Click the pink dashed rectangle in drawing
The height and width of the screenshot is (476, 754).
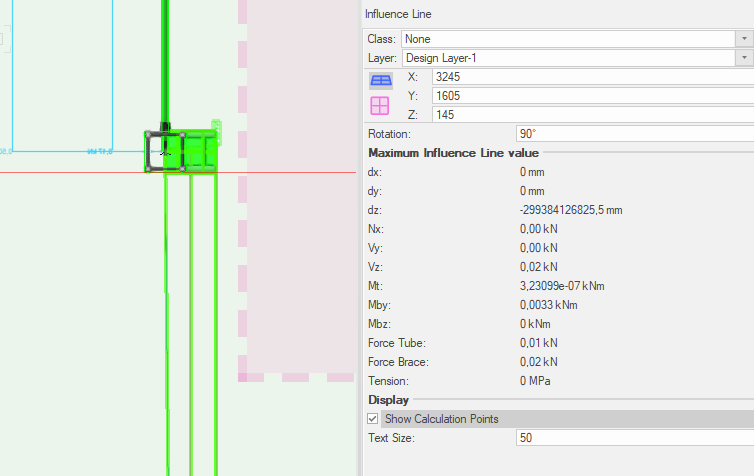(x=300, y=200)
